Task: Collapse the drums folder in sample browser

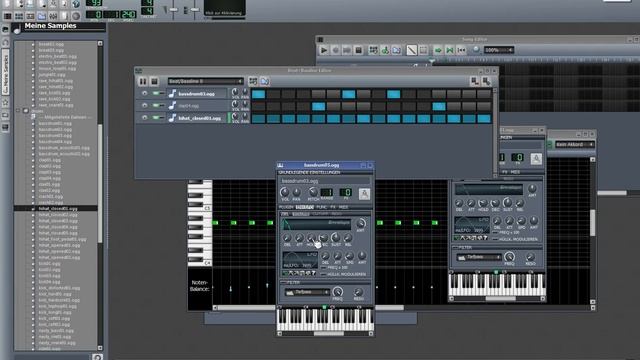Action: 18,111
